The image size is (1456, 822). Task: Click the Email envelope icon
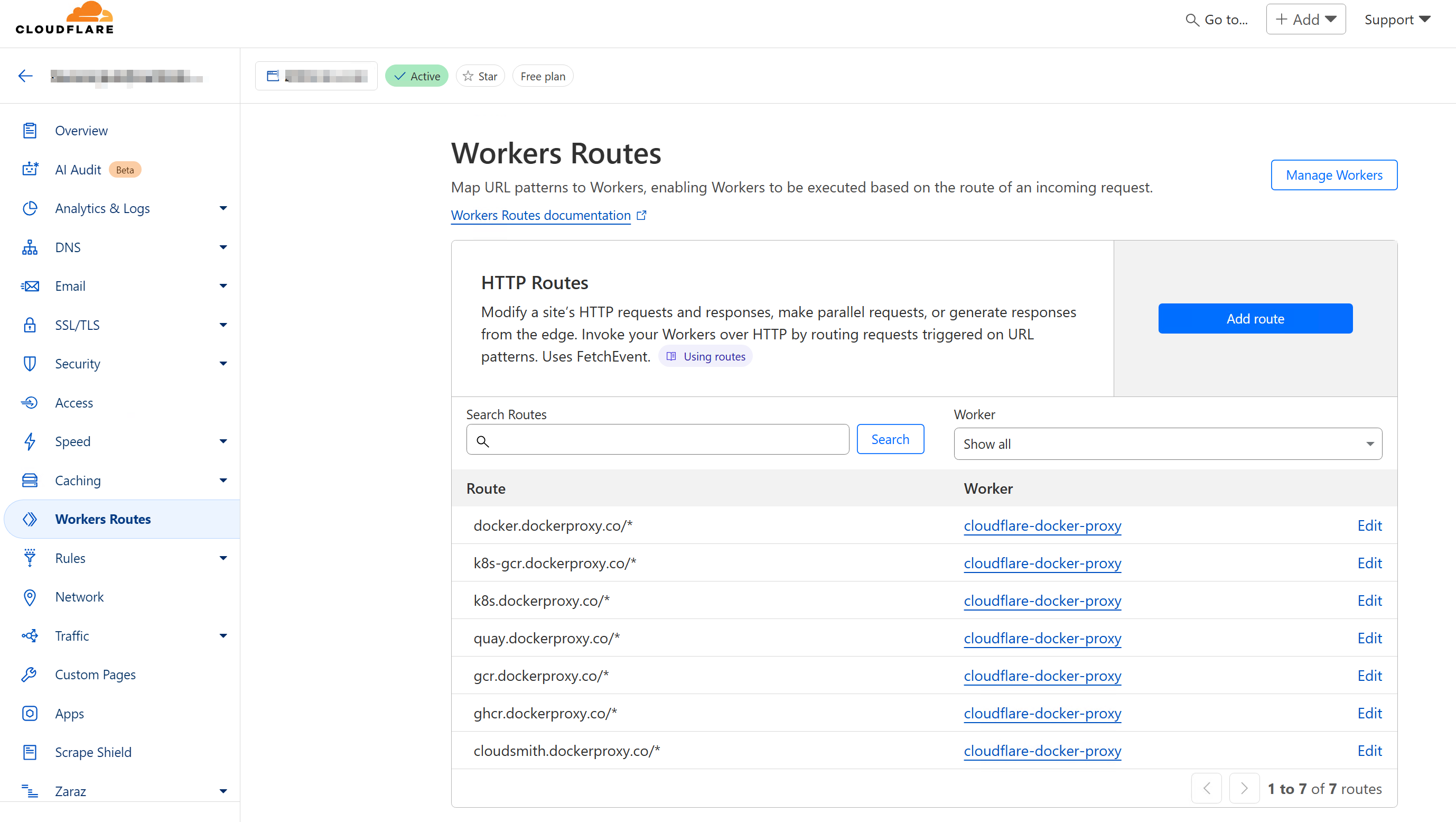(30, 287)
